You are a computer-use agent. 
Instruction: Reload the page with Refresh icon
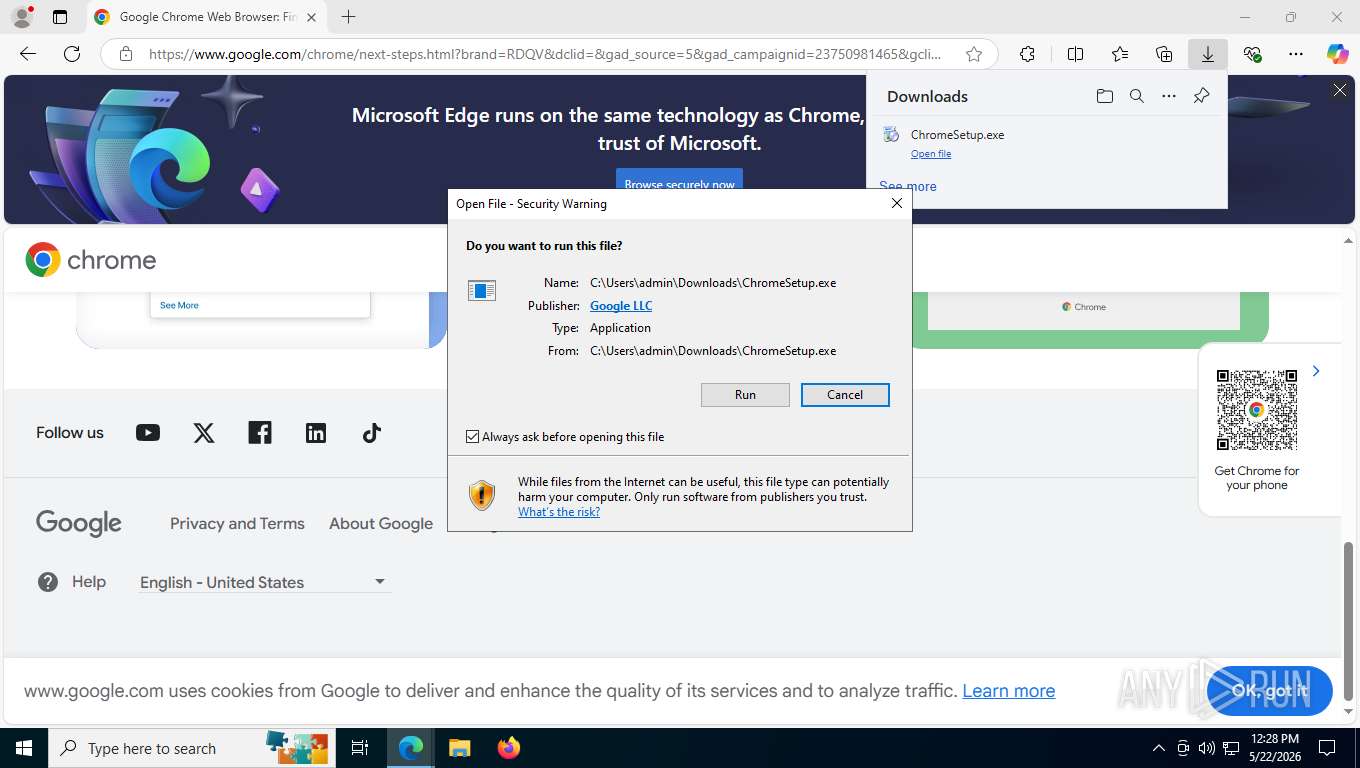72,54
